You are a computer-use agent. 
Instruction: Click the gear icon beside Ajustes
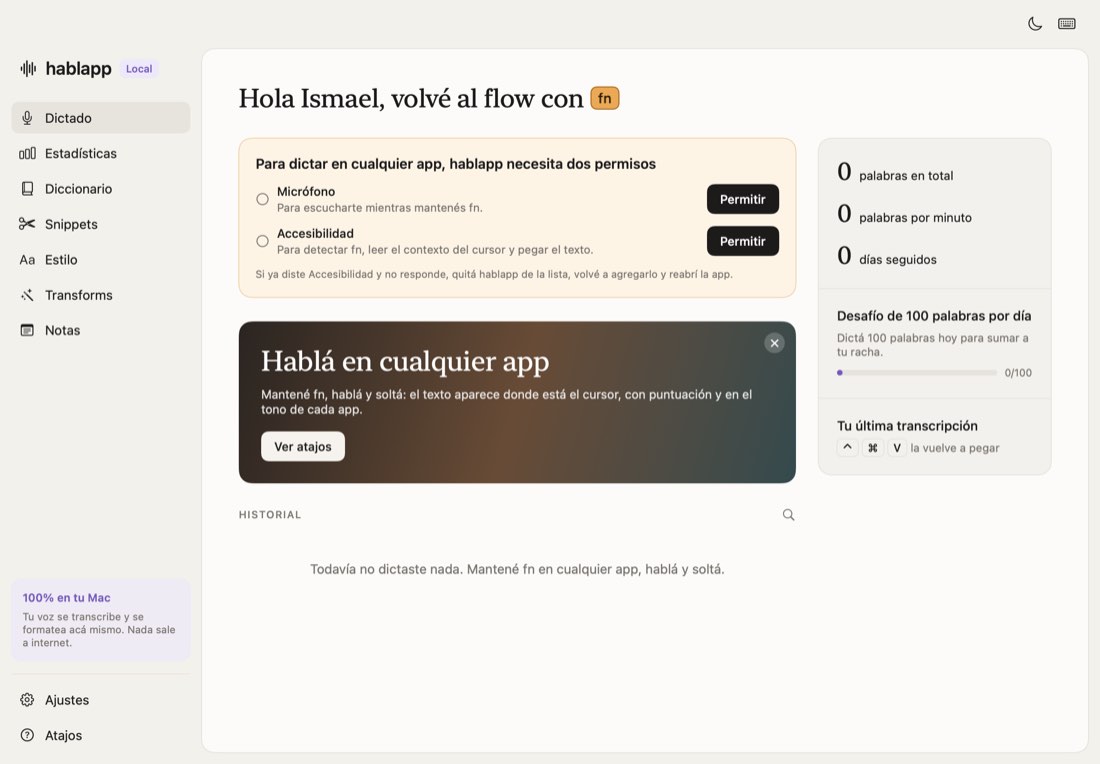[27, 699]
